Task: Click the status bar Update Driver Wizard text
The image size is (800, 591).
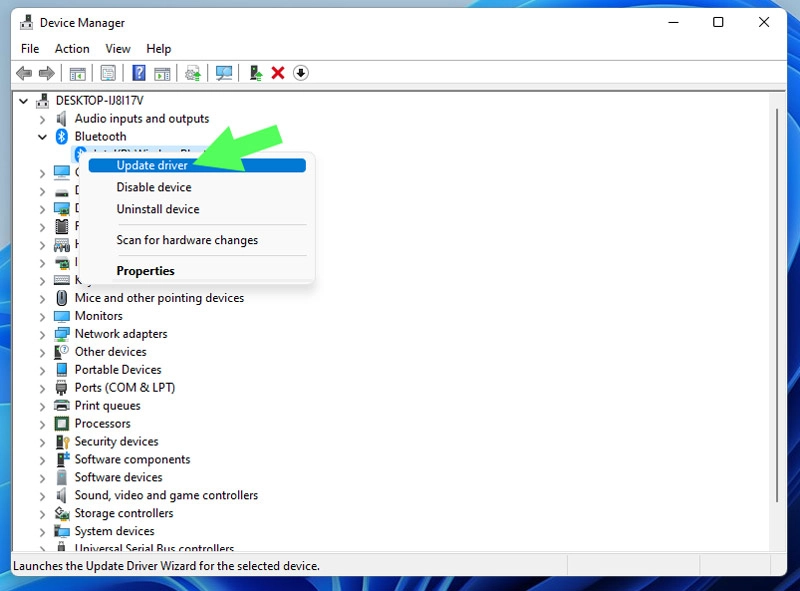Action: pyautogui.click(x=166, y=566)
